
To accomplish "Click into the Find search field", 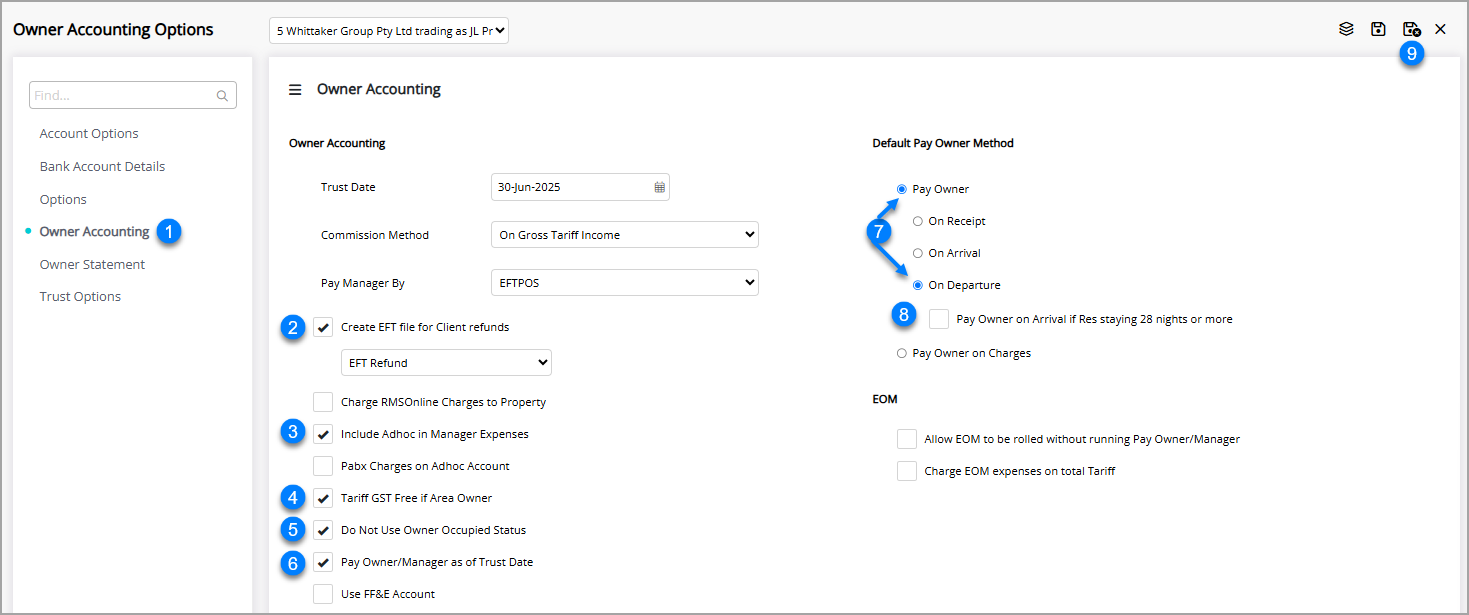I will (122, 96).
